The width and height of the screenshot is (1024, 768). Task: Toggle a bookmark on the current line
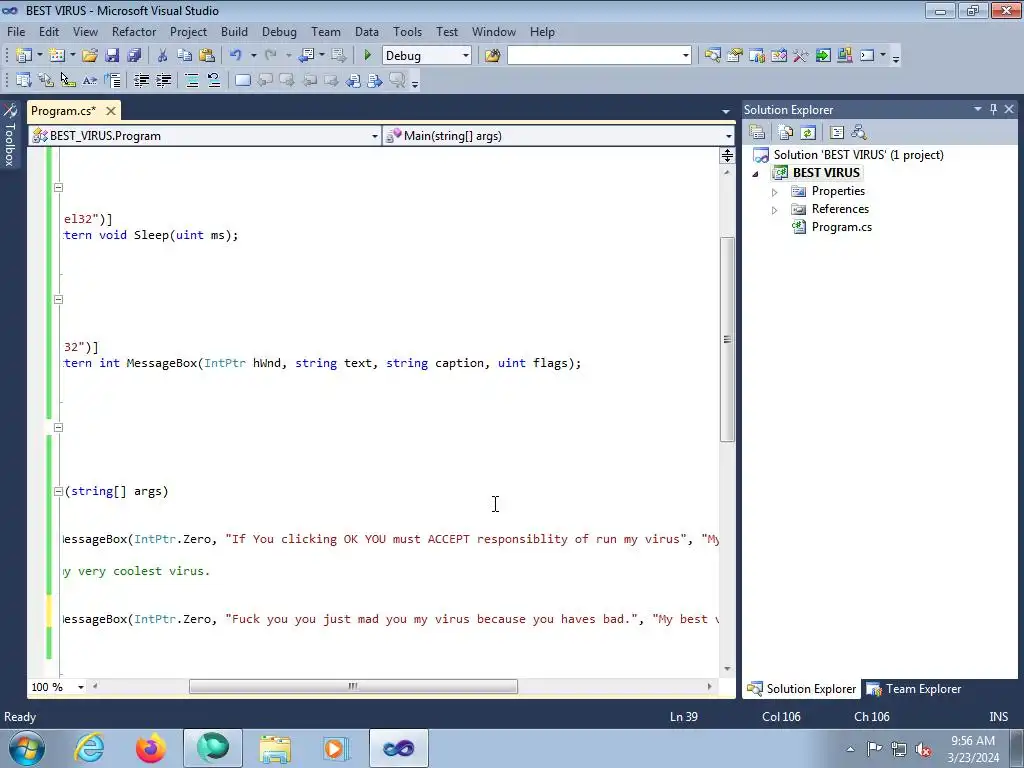(x=242, y=80)
